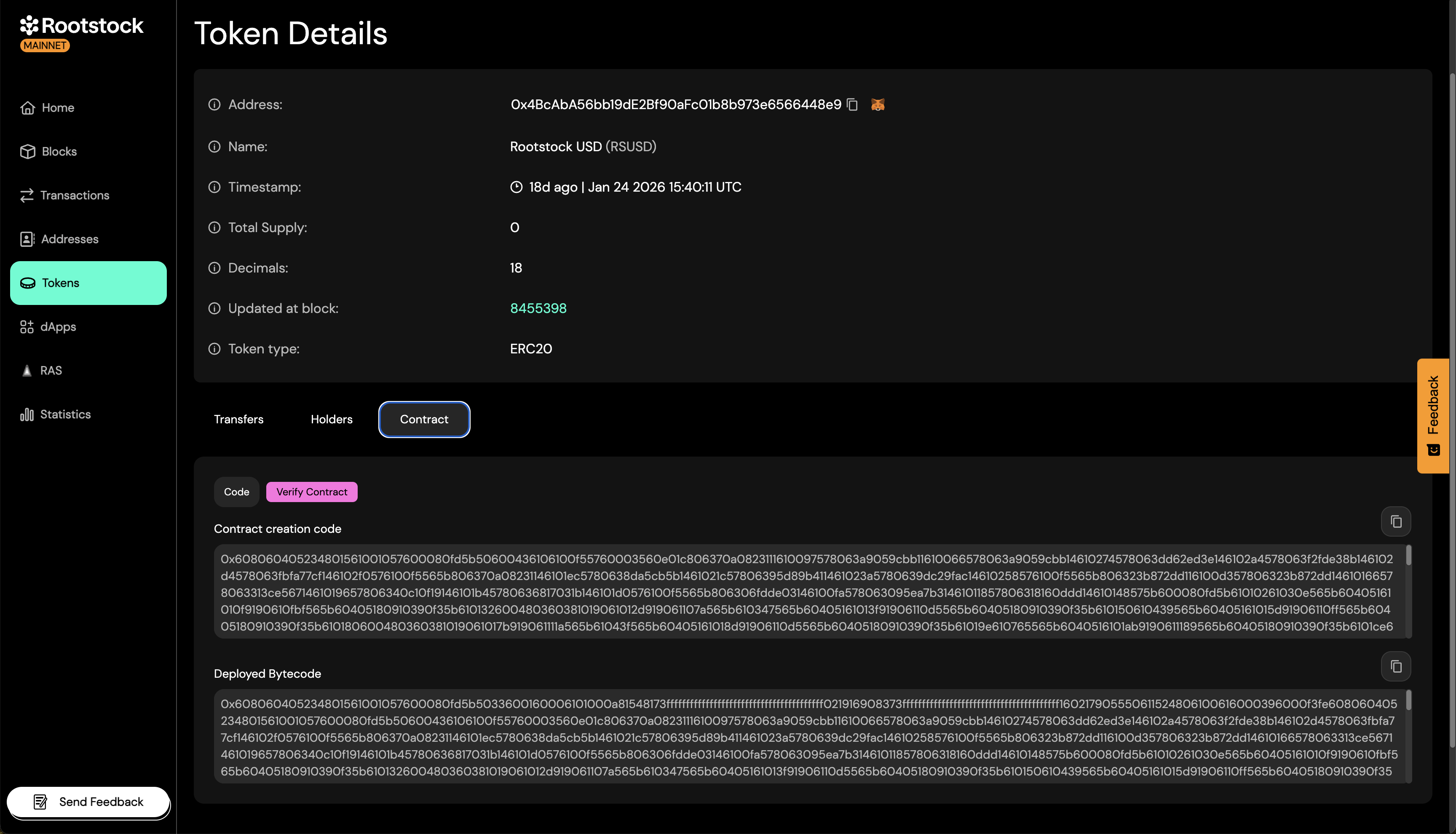Click the Verify Contract button
The image size is (1456, 834).
tap(312, 492)
